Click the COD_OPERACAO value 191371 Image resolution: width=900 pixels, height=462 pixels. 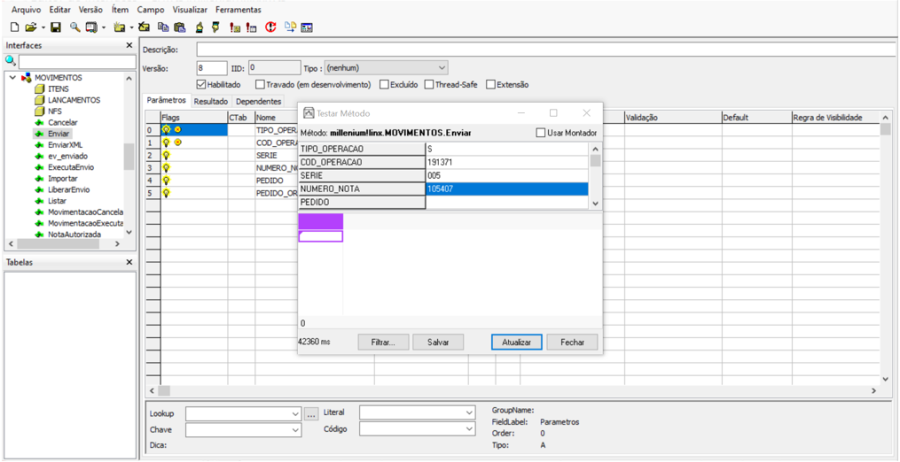[x=507, y=162]
